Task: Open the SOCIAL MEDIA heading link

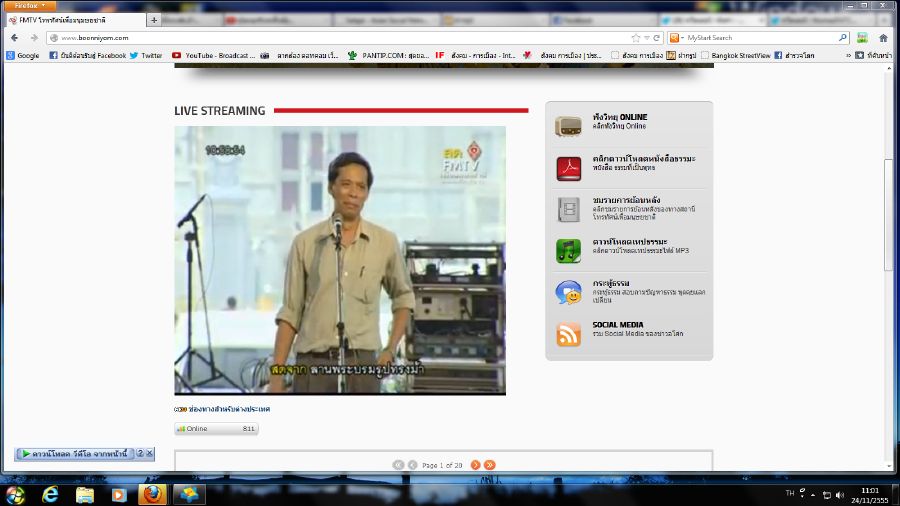Action: coord(618,325)
